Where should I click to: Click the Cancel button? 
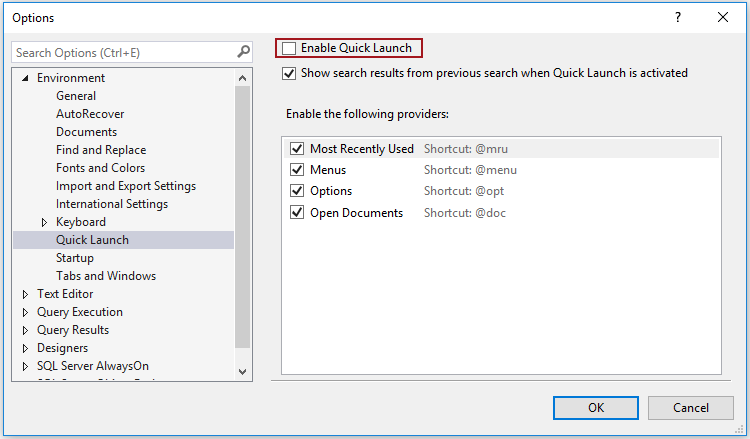691,408
